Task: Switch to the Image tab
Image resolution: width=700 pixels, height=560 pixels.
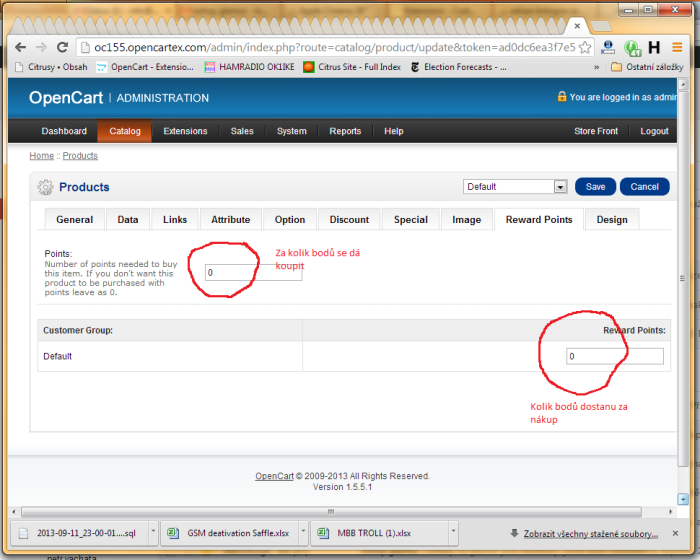Action: pos(467,220)
